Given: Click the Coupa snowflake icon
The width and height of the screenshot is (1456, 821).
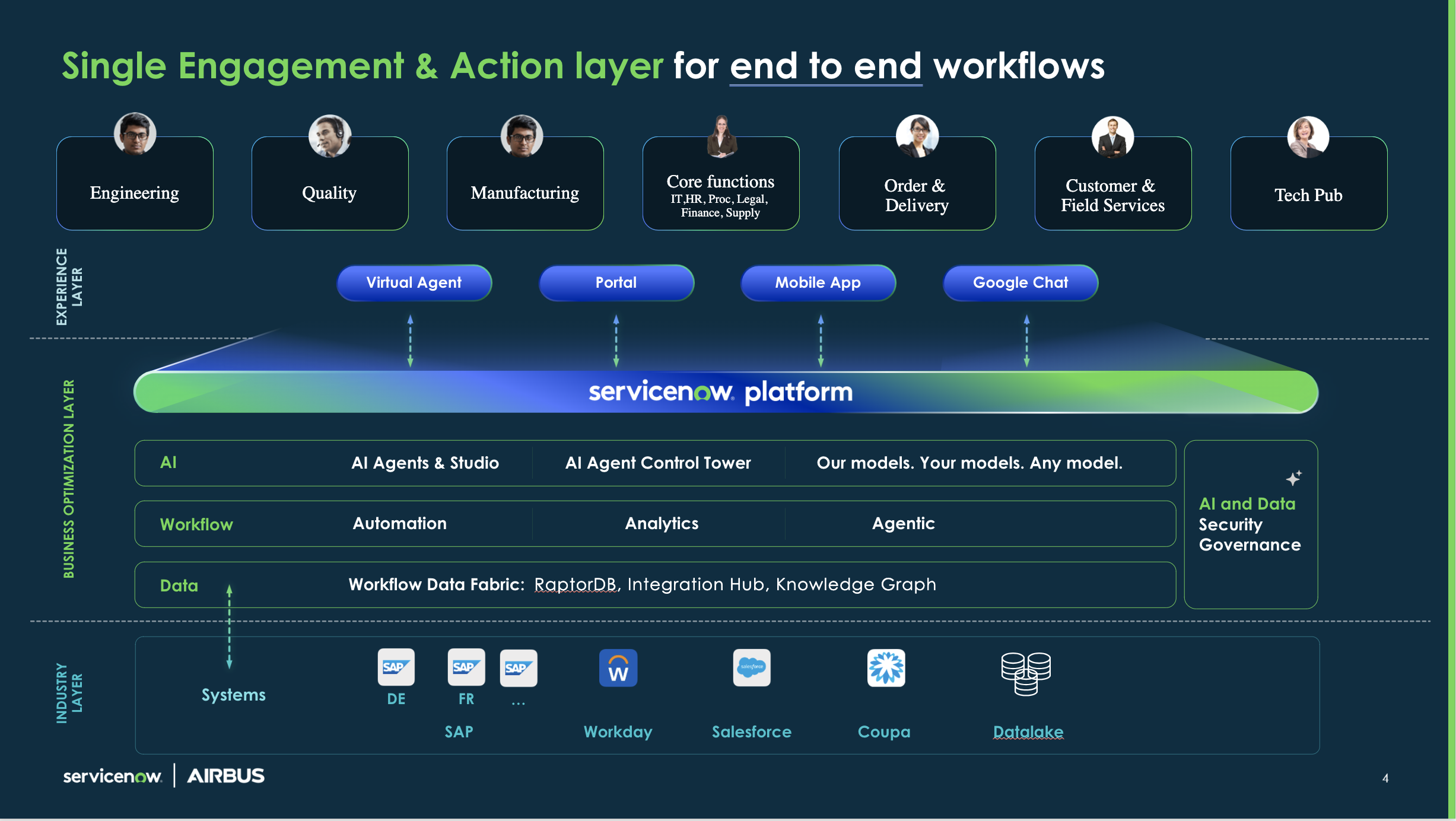Looking at the screenshot, I should 886,667.
